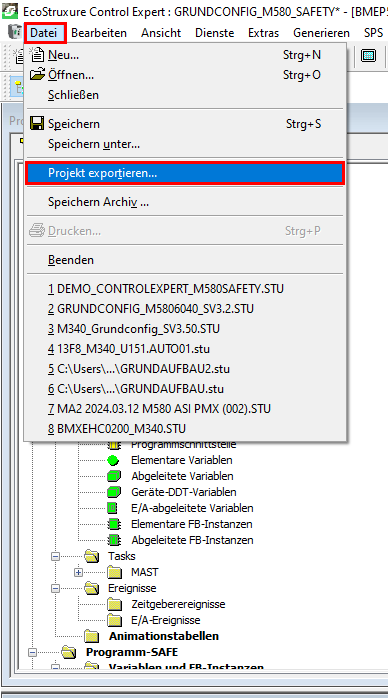Select Animationstabellen tree node
388x698 pixels.
point(163,636)
